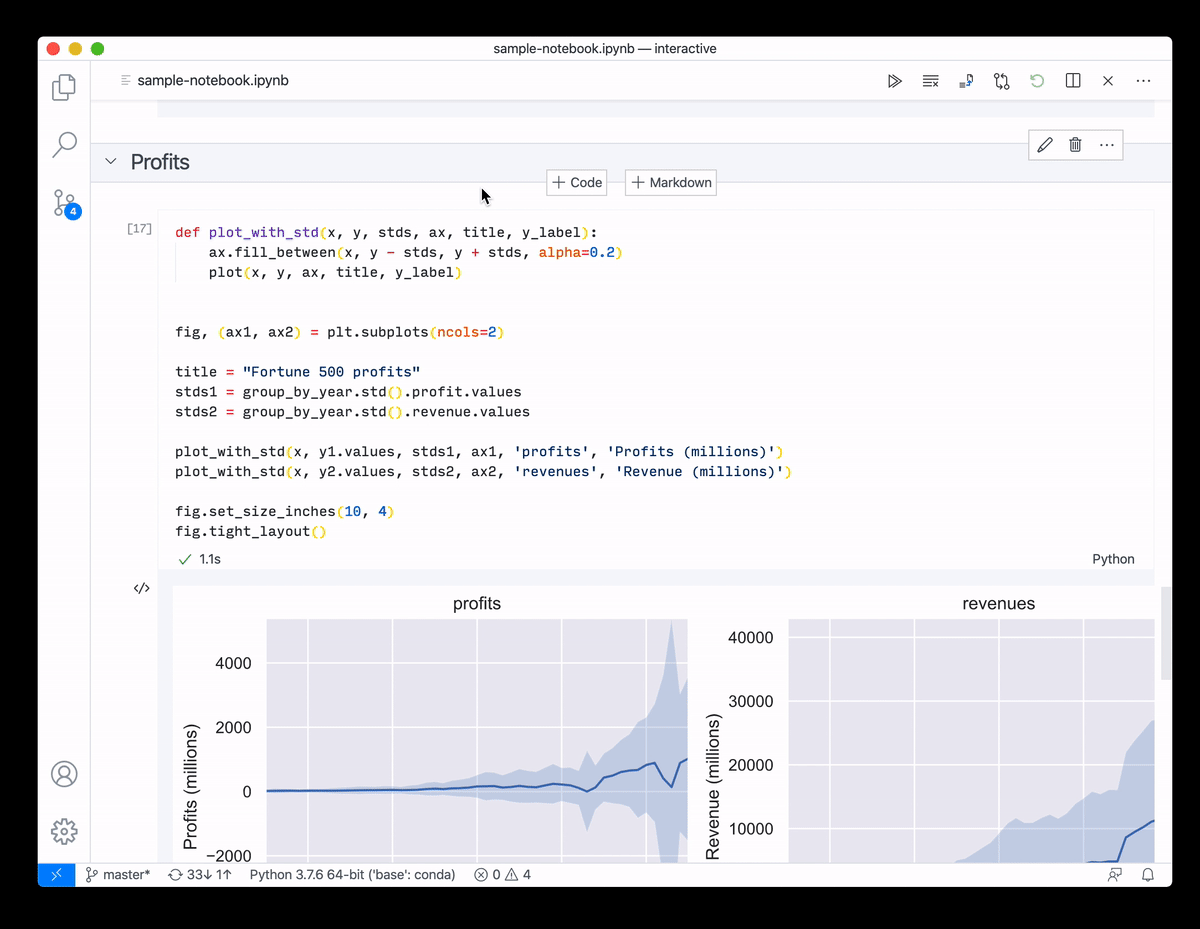Edit the Profits markdown cell with pencil
1200x929 pixels.
(x=1045, y=145)
